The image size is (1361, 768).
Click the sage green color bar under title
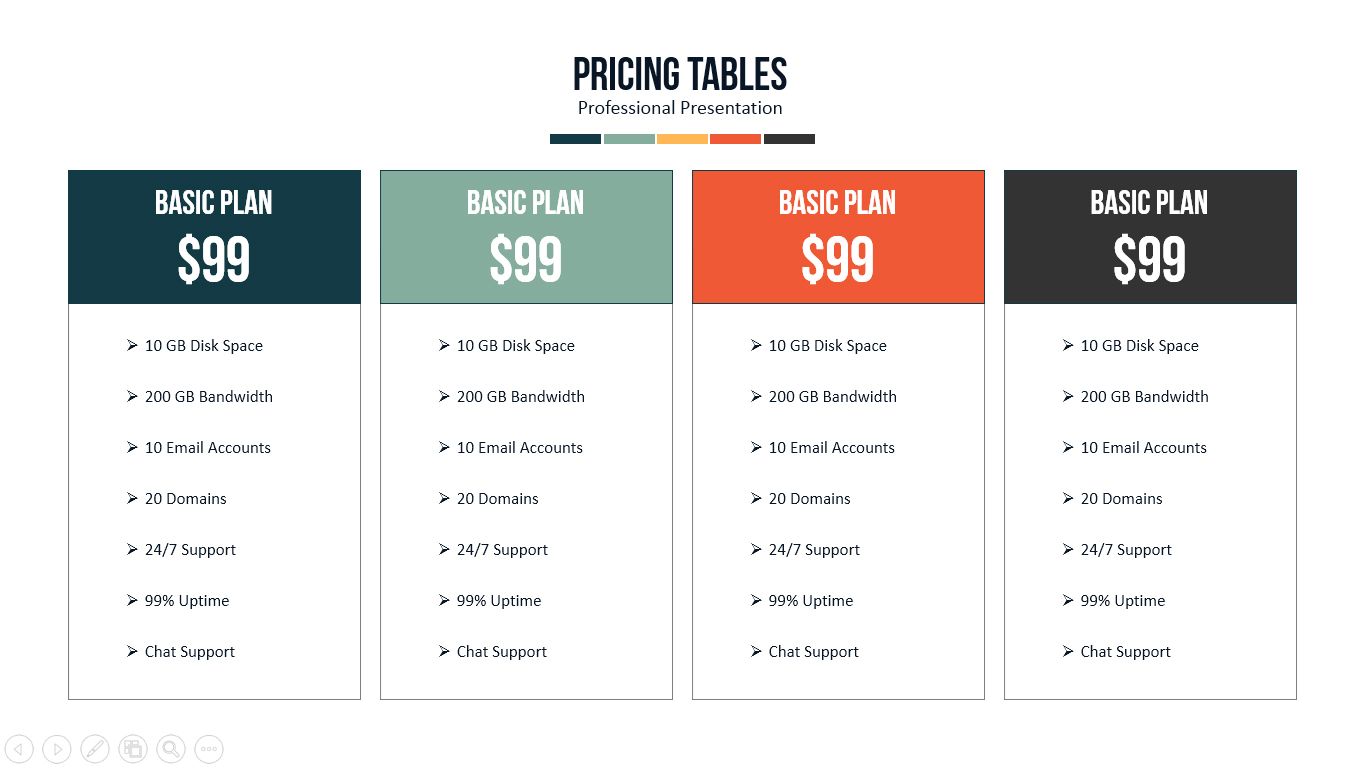629,139
